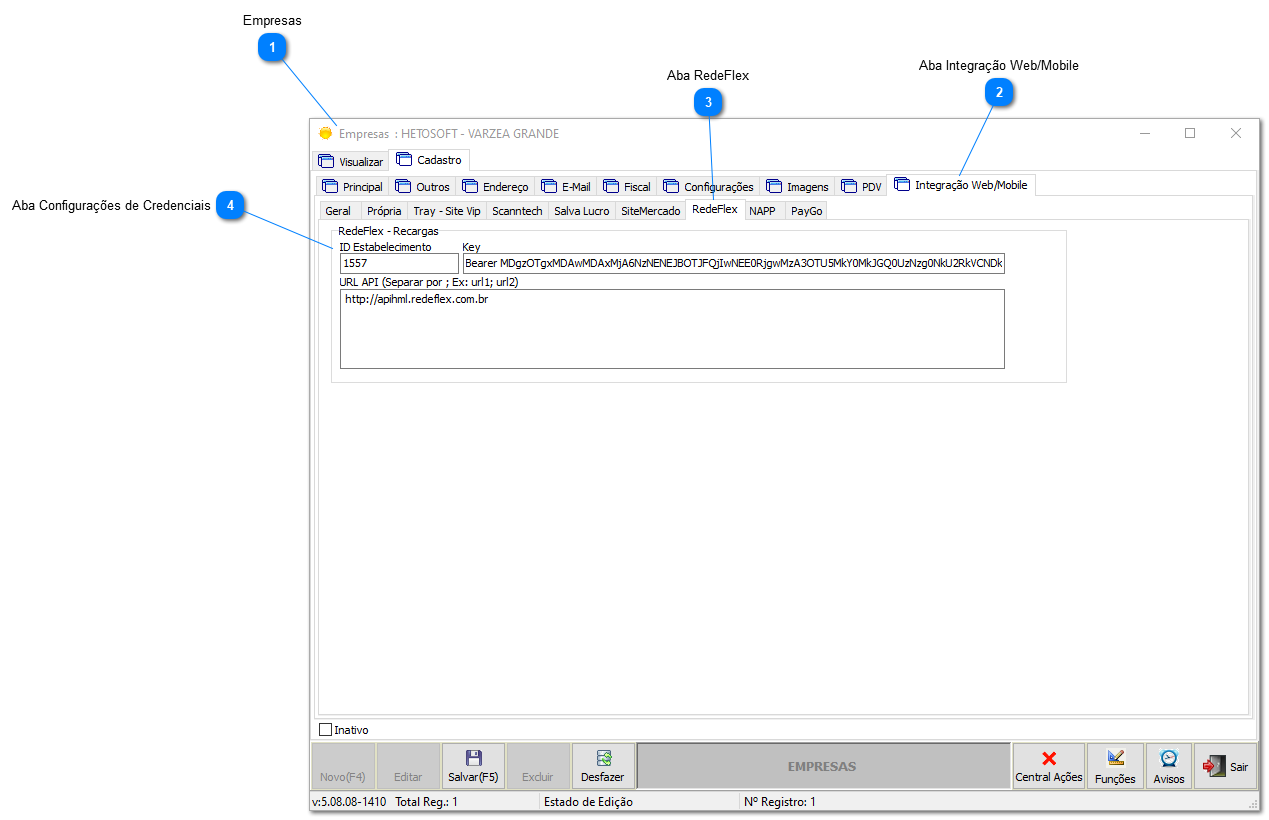
Task: Click the Desfazer undo button
Action: click(602, 766)
